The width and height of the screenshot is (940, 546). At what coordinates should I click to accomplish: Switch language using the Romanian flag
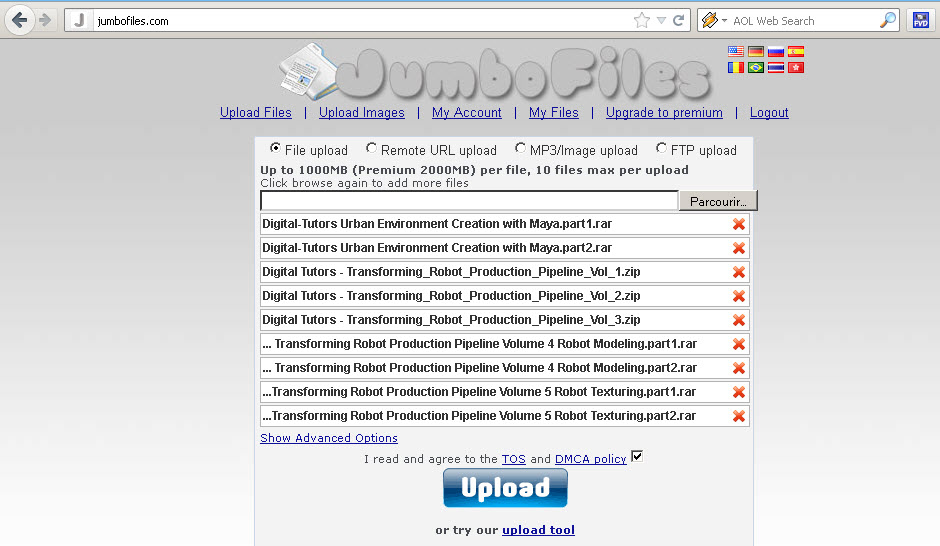pos(736,67)
